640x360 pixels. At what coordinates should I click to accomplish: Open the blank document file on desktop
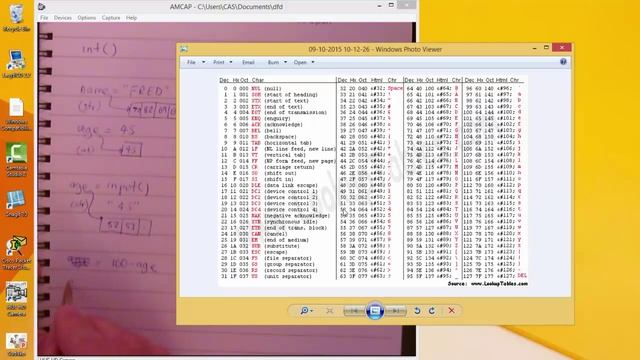[16, 114]
